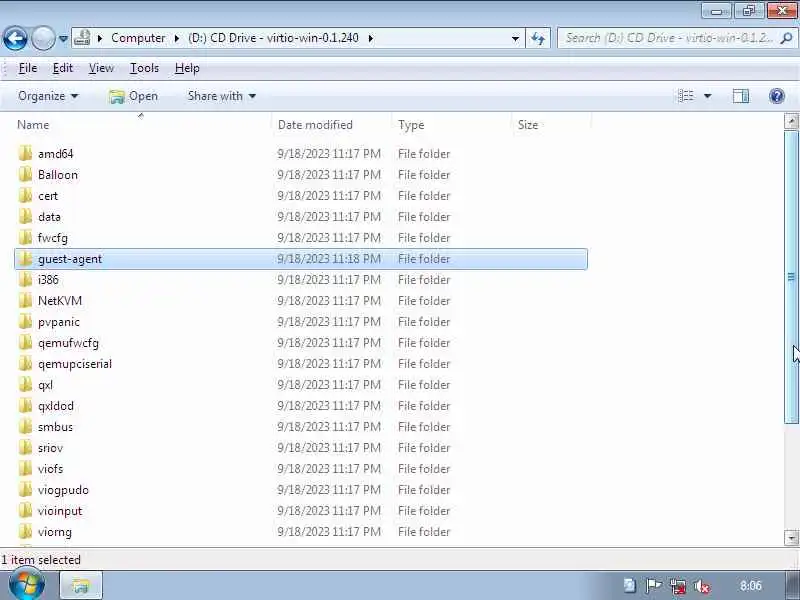Select the data folder icon
The image size is (800, 600).
[25, 216]
